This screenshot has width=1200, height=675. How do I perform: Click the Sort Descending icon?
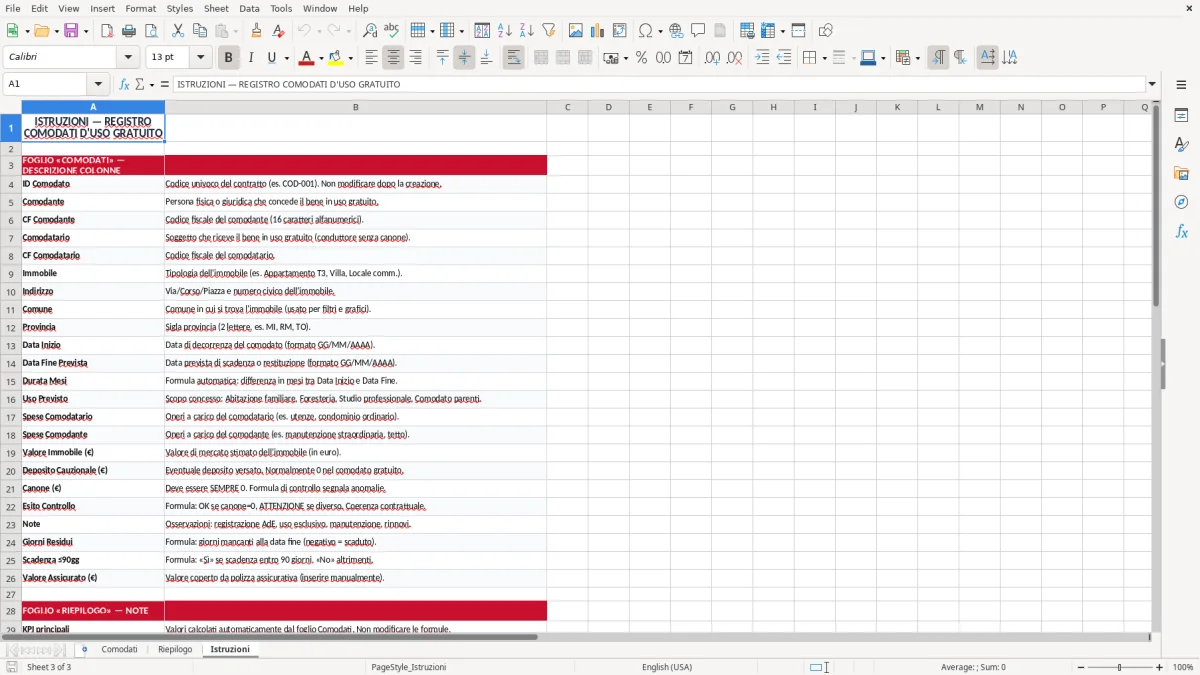(526, 31)
